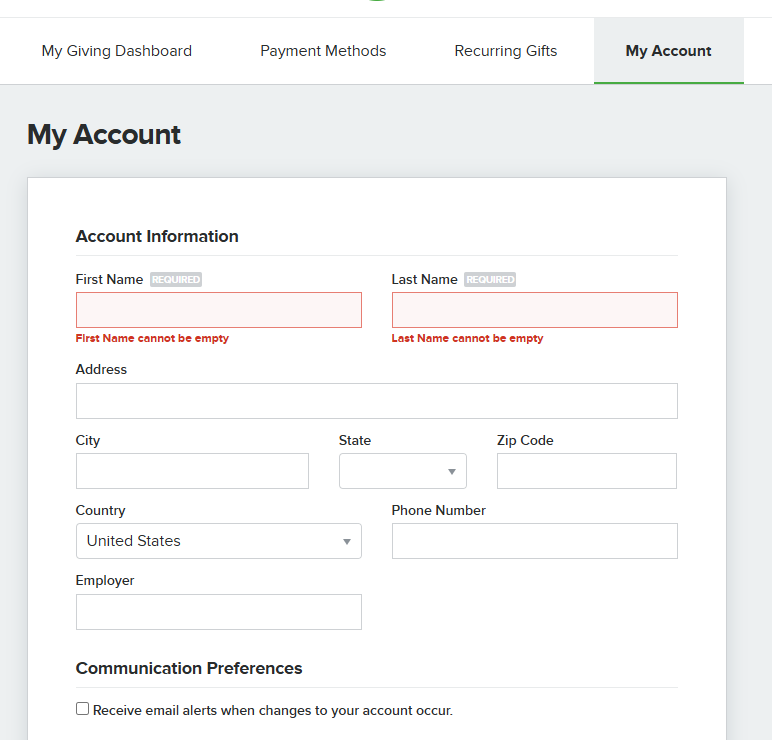Click the Employer input field
Screen dimensions: 772x740
coord(219,612)
